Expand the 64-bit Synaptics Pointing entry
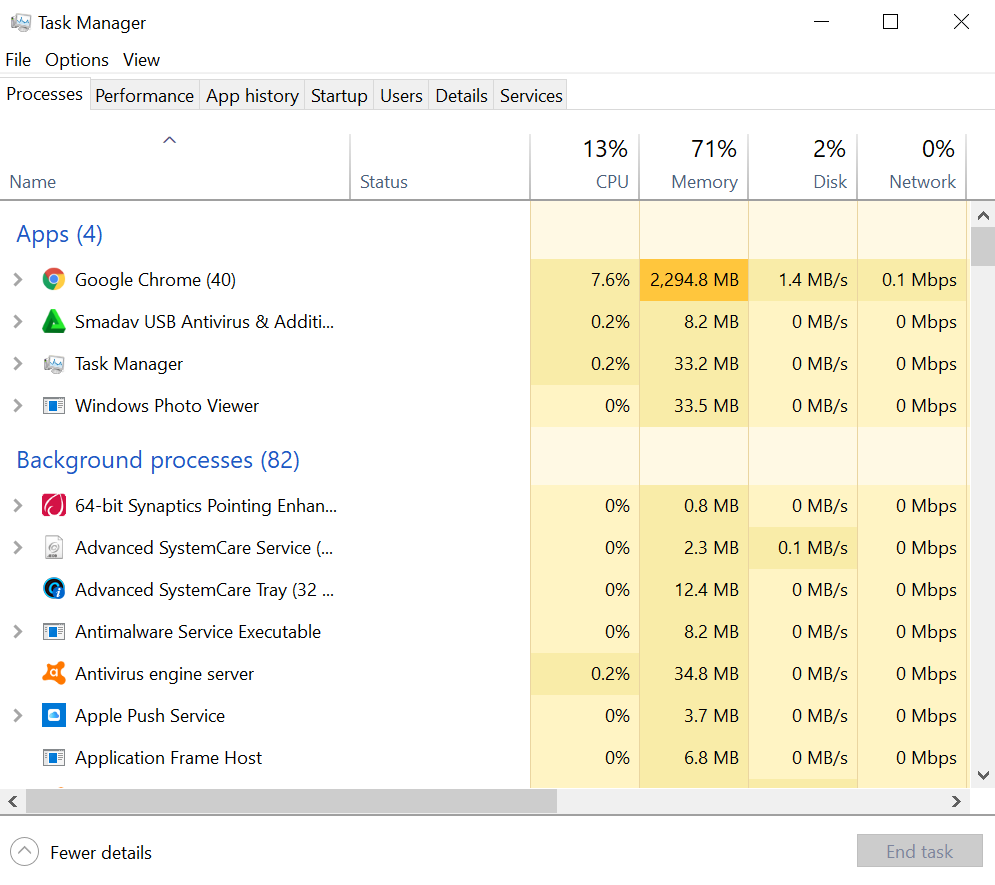The image size is (995, 885). (18, 506)
